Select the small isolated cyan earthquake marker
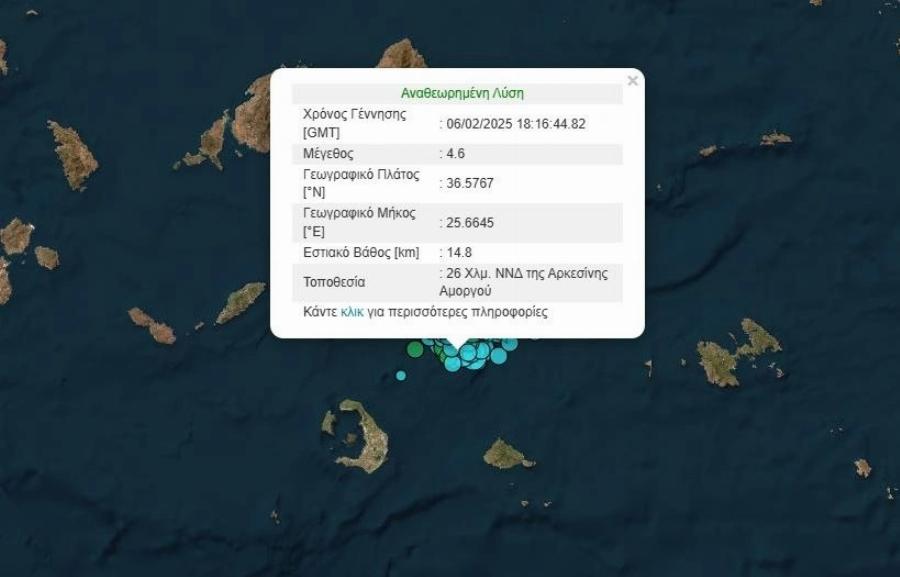 click(x=401, y=376)
